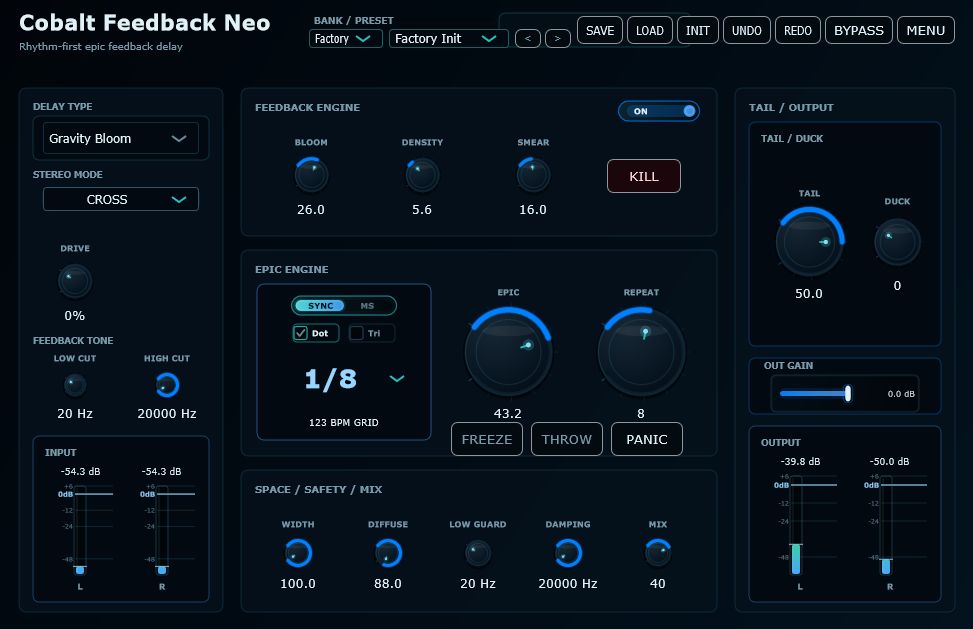Click the output R level meter
The height and width of the screenshot is (629, 973).
(886, 525)
